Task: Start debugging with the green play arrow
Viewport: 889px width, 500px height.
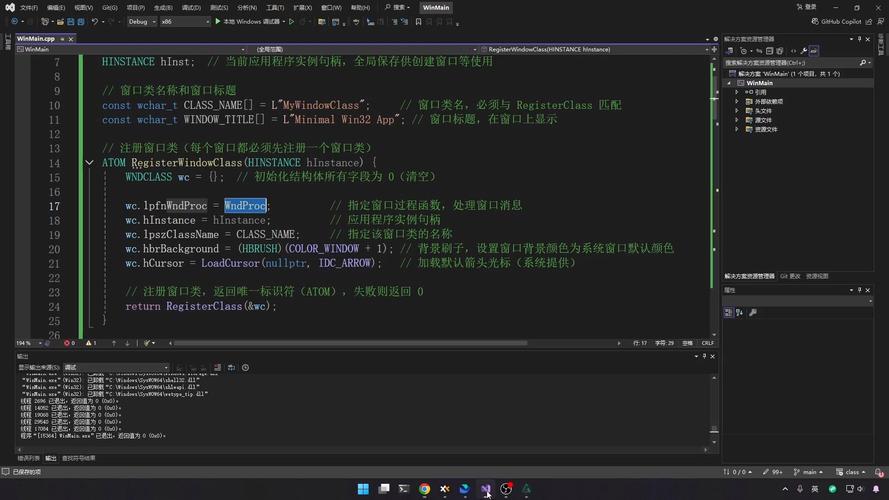Action: coord(218,22)
